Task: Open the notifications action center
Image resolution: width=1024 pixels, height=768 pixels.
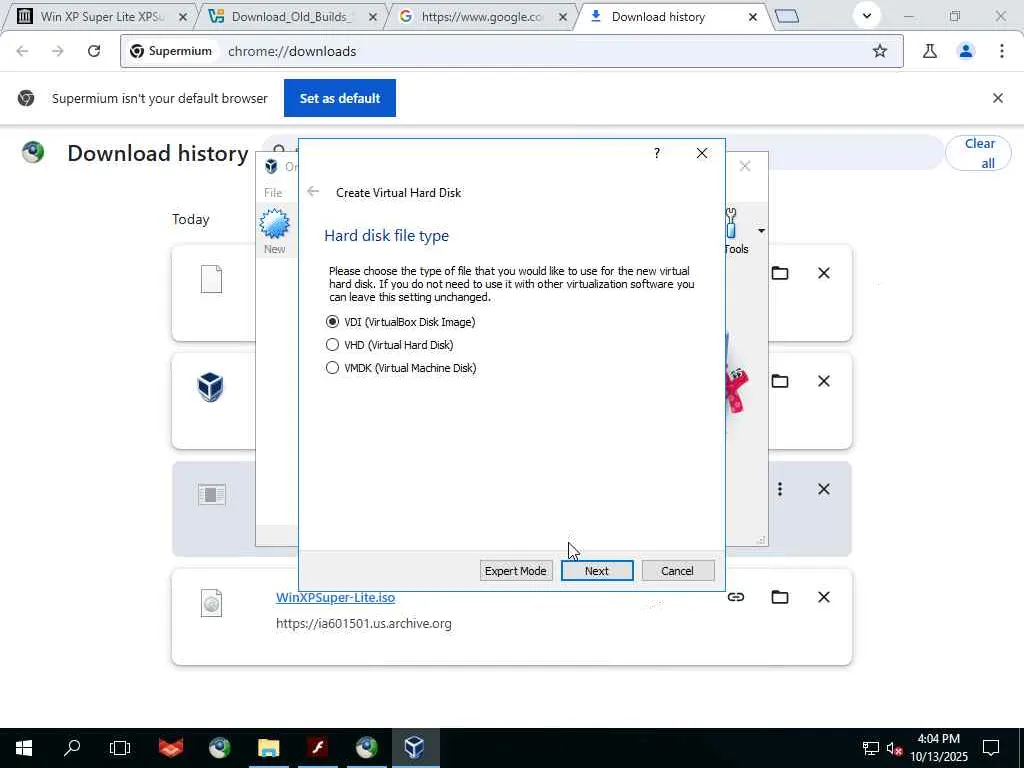Action: coord(991,748)
